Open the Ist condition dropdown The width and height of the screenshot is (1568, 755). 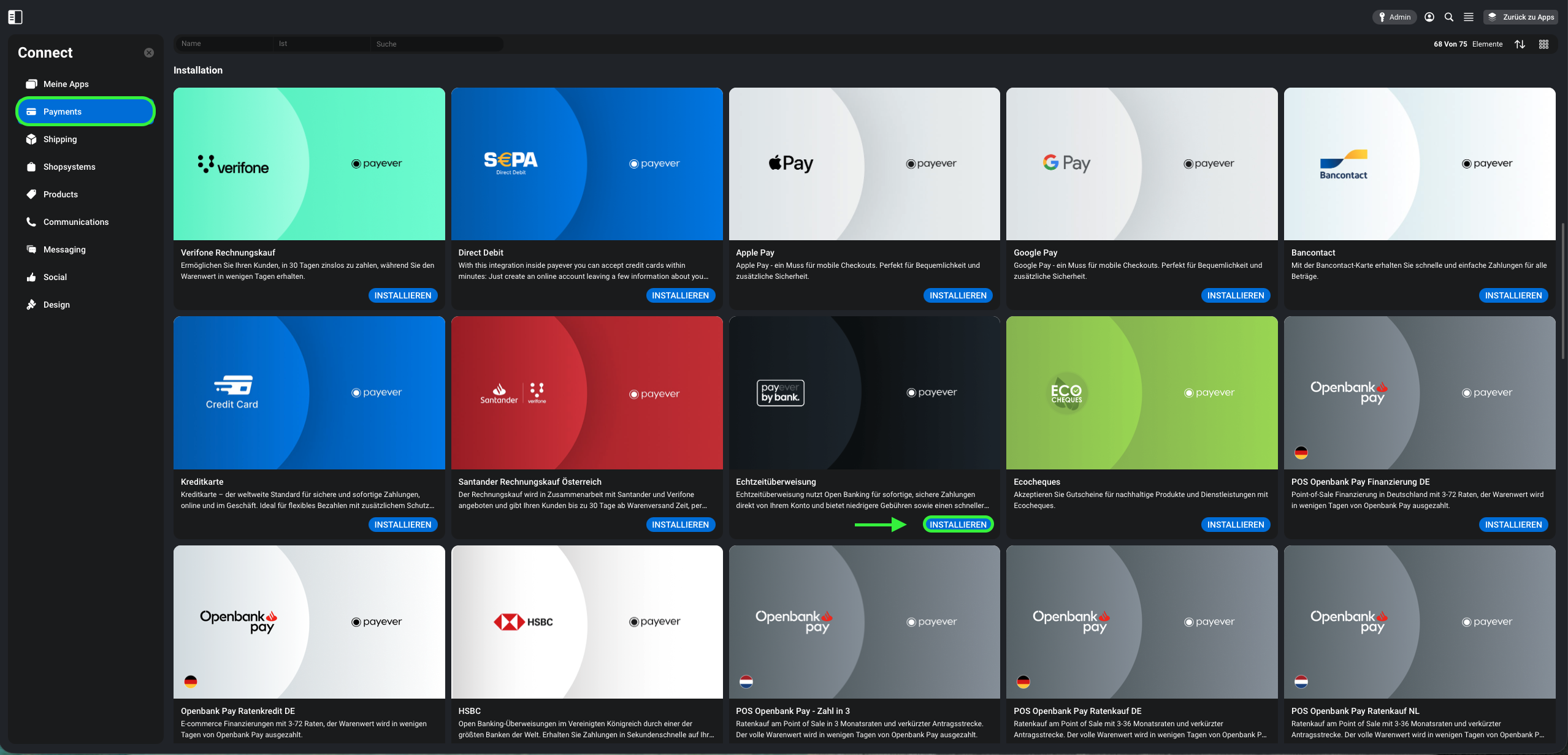(321, 44)
